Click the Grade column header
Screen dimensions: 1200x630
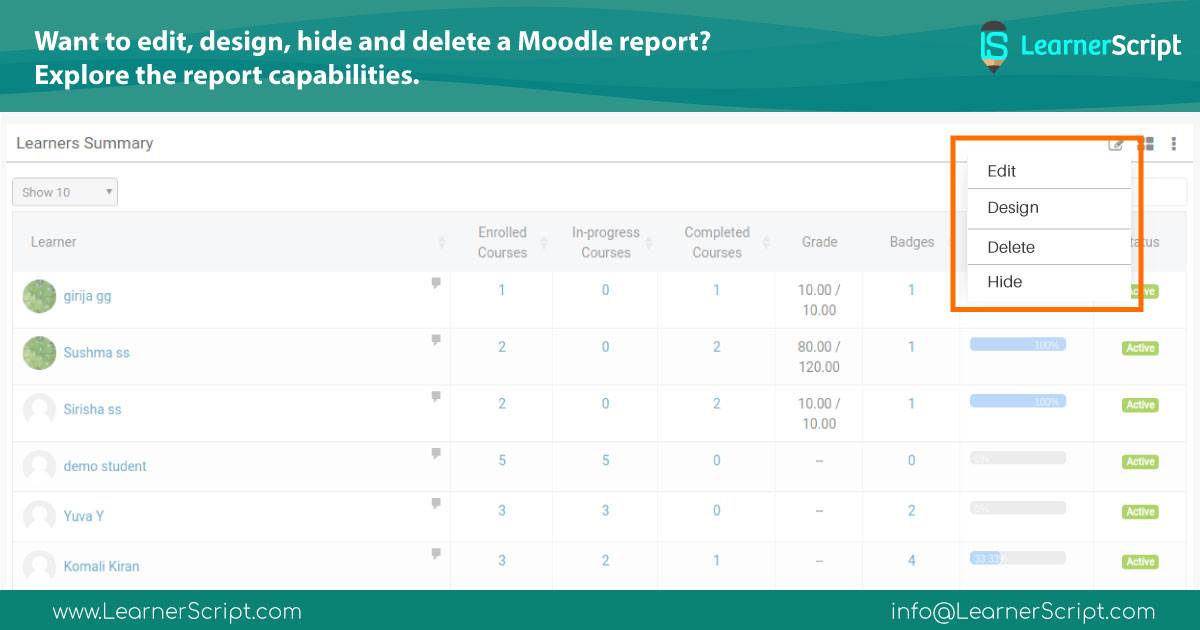(x=819, y=242)
